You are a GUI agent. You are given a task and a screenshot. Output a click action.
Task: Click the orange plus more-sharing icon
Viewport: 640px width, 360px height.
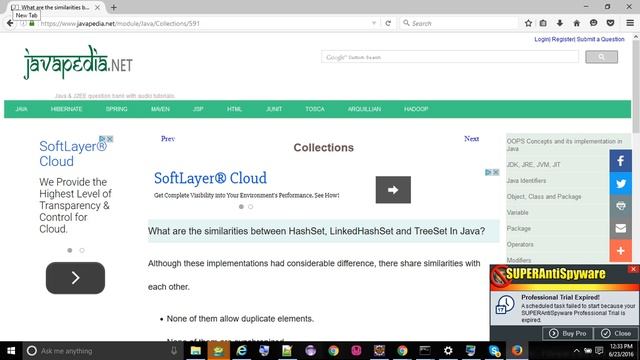tap(621, 251)
